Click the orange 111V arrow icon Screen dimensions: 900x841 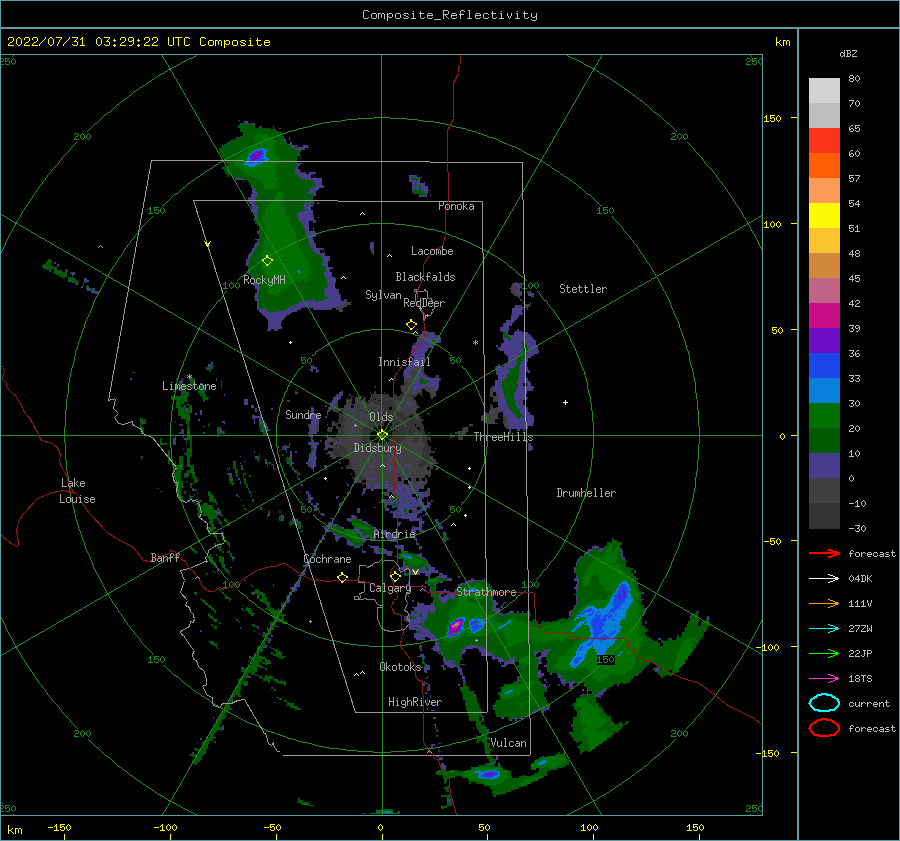pos(824,603)
